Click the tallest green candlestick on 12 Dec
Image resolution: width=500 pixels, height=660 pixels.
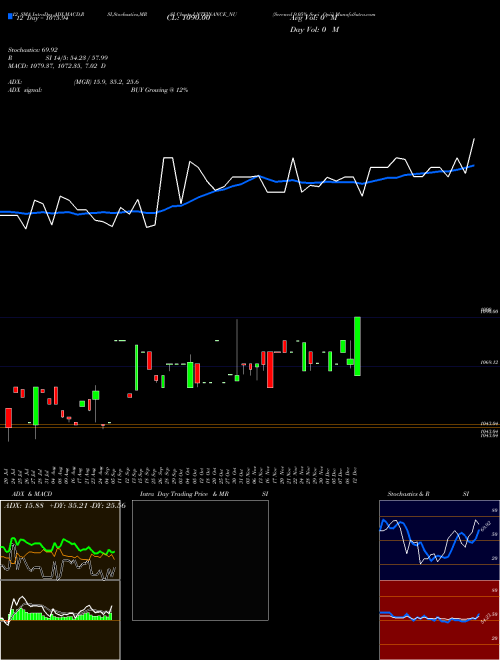(x=357, y=346)
